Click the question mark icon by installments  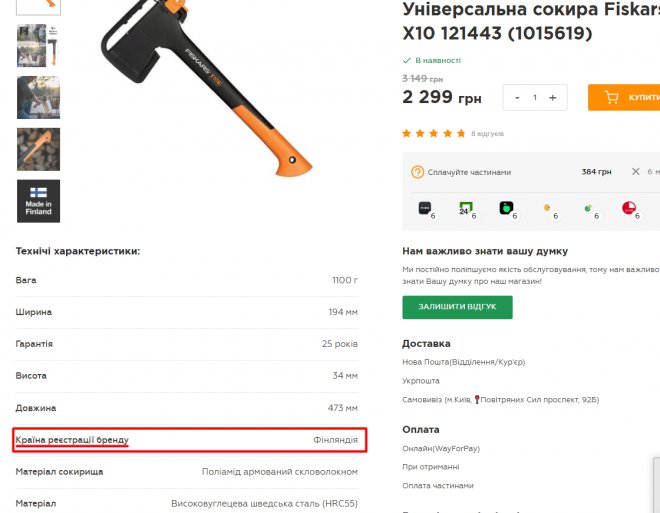coord(417,172)
